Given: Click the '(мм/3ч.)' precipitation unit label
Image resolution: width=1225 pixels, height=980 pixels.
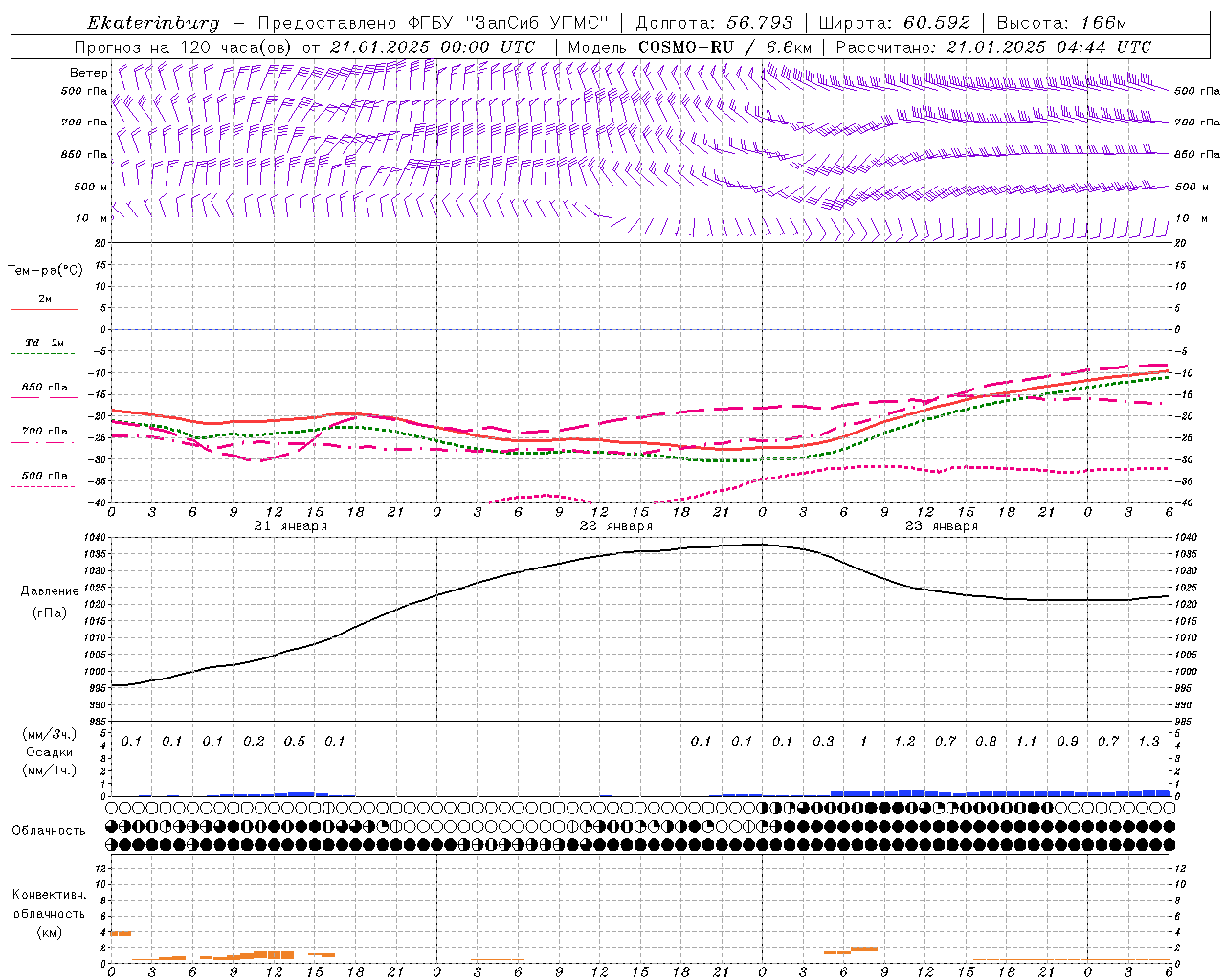Looking at the screenshot, I should [49, 734].
